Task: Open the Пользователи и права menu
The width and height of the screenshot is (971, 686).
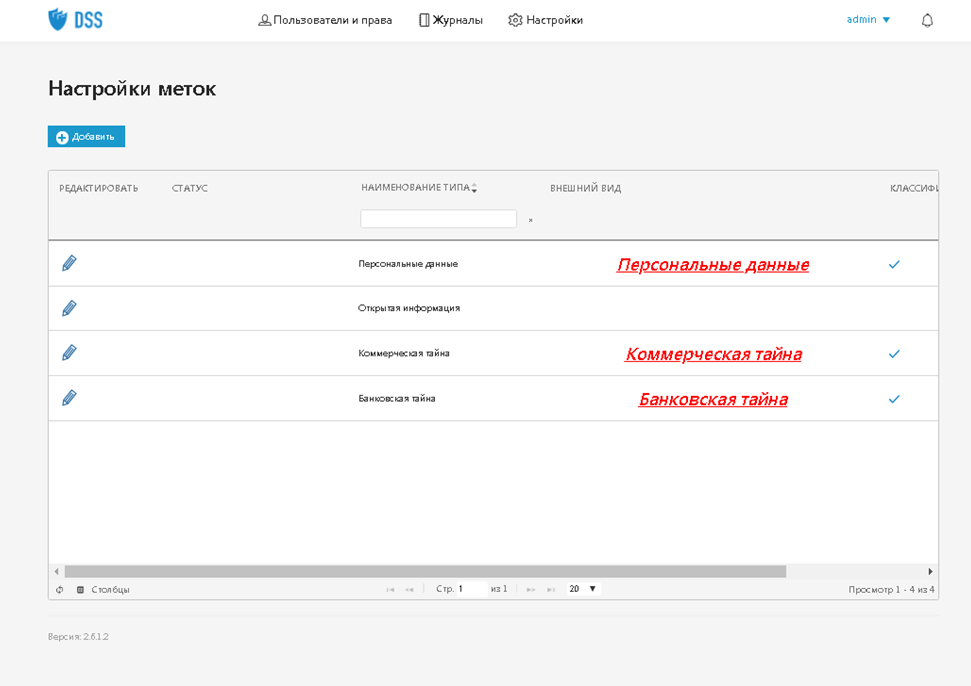Action: (325, 20)
